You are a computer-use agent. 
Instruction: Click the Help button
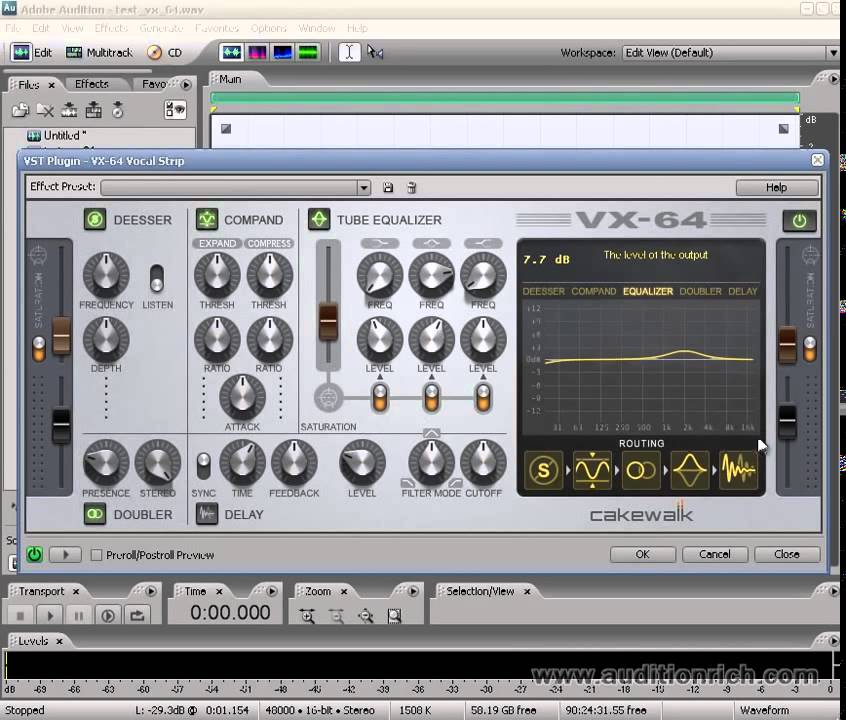[x=777, y=187]
